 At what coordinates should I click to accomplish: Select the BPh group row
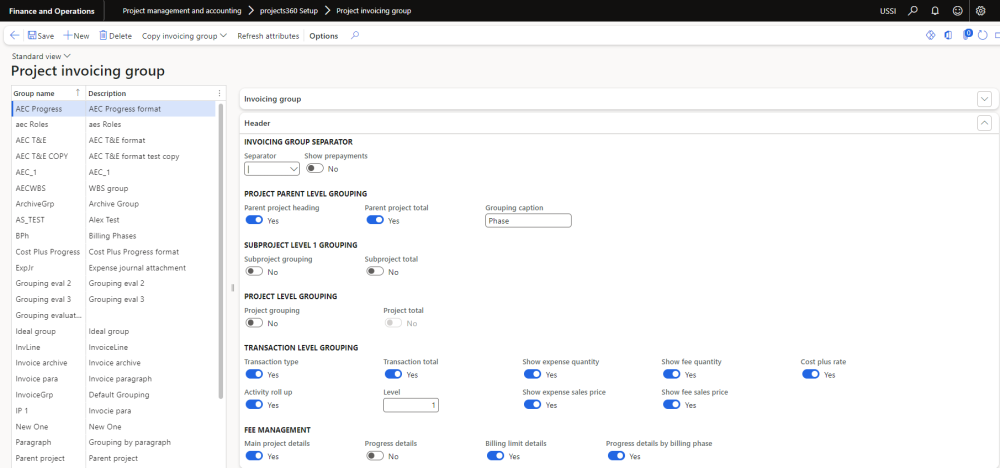(x=114, y=236)
